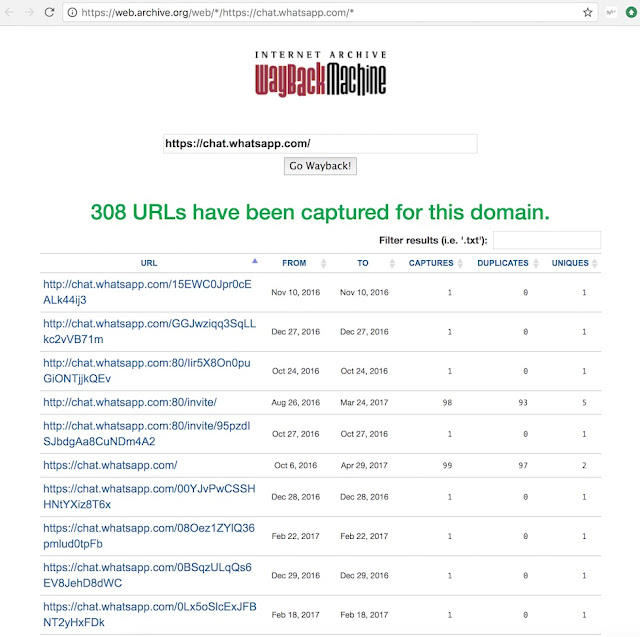Select the 308 URLs captured heading
This screenshot has width=640, height=637.
click(x=320, y=212)
